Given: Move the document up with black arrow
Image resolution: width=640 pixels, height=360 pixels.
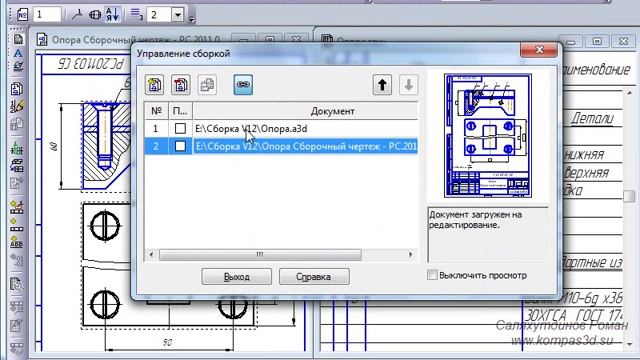Looking at the screenshot, I should (382, 84).
